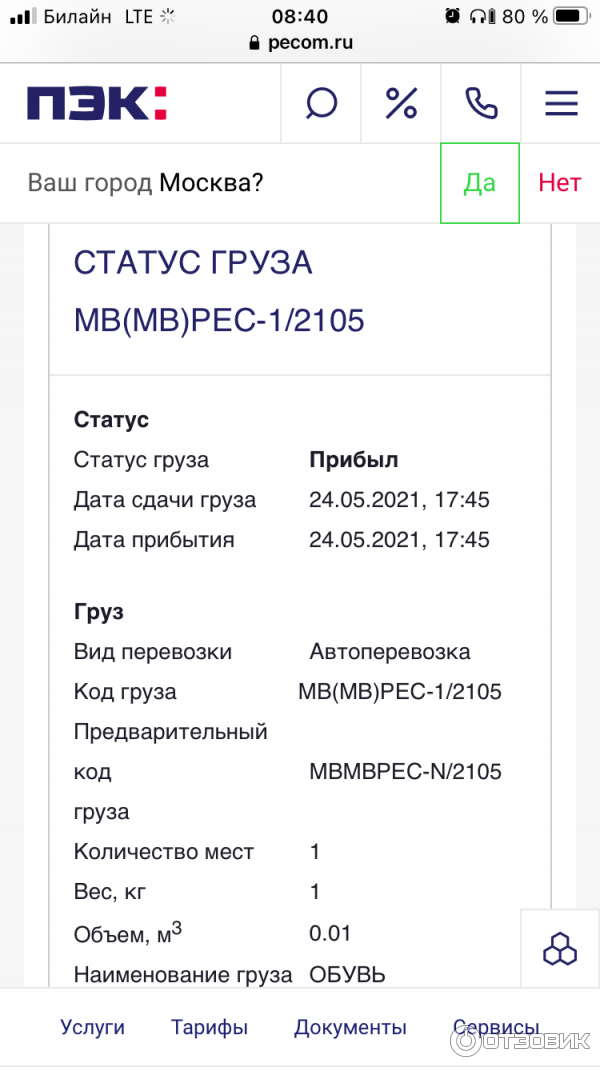The image size is (600, 1067).
Task: Open the Тарифы tab
Action: 209,1027
